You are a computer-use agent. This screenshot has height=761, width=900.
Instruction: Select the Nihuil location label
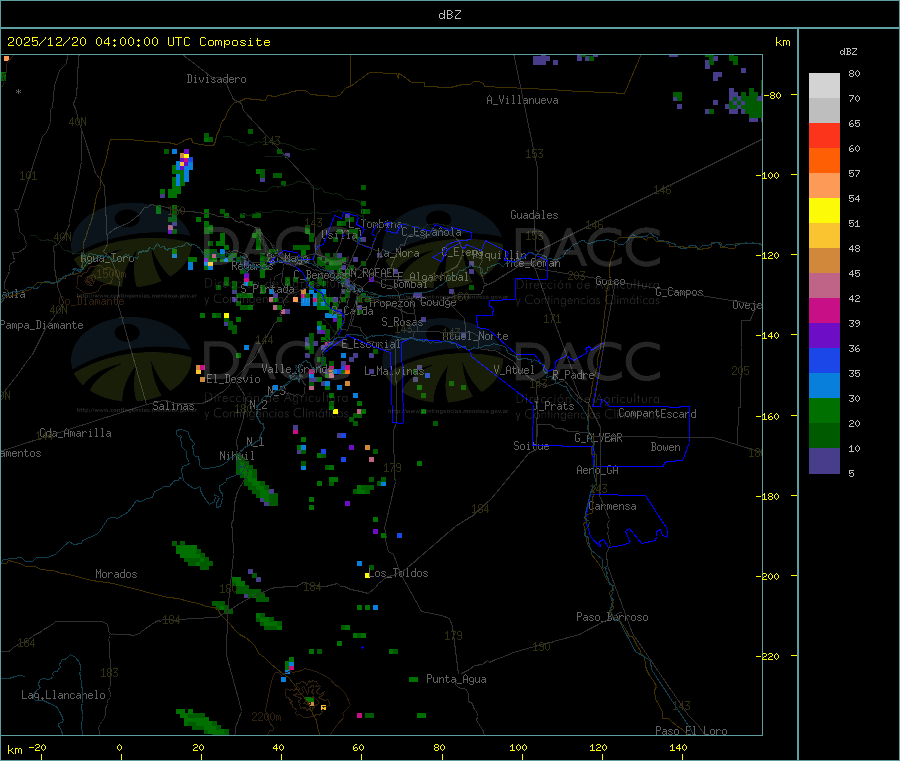[x=236, y=456]
